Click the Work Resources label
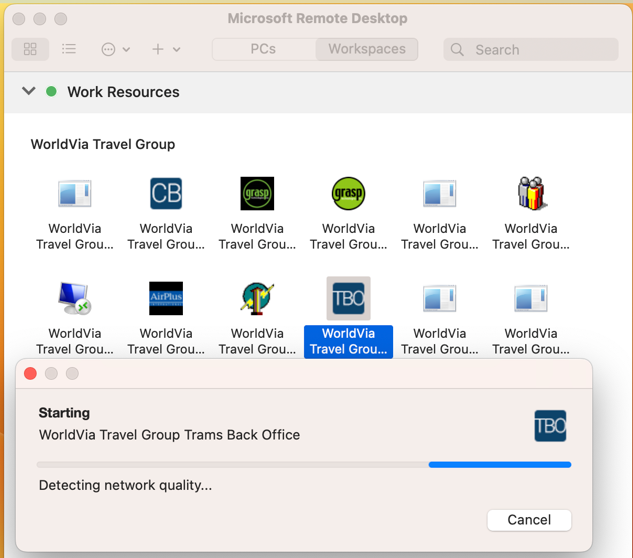 (x=123, y=92)
